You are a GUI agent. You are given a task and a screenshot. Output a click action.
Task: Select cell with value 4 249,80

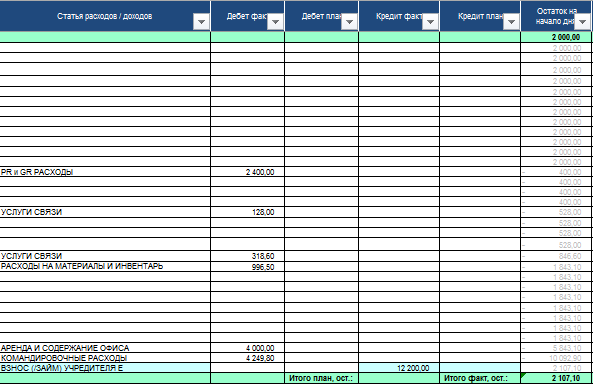coord(247,358)
